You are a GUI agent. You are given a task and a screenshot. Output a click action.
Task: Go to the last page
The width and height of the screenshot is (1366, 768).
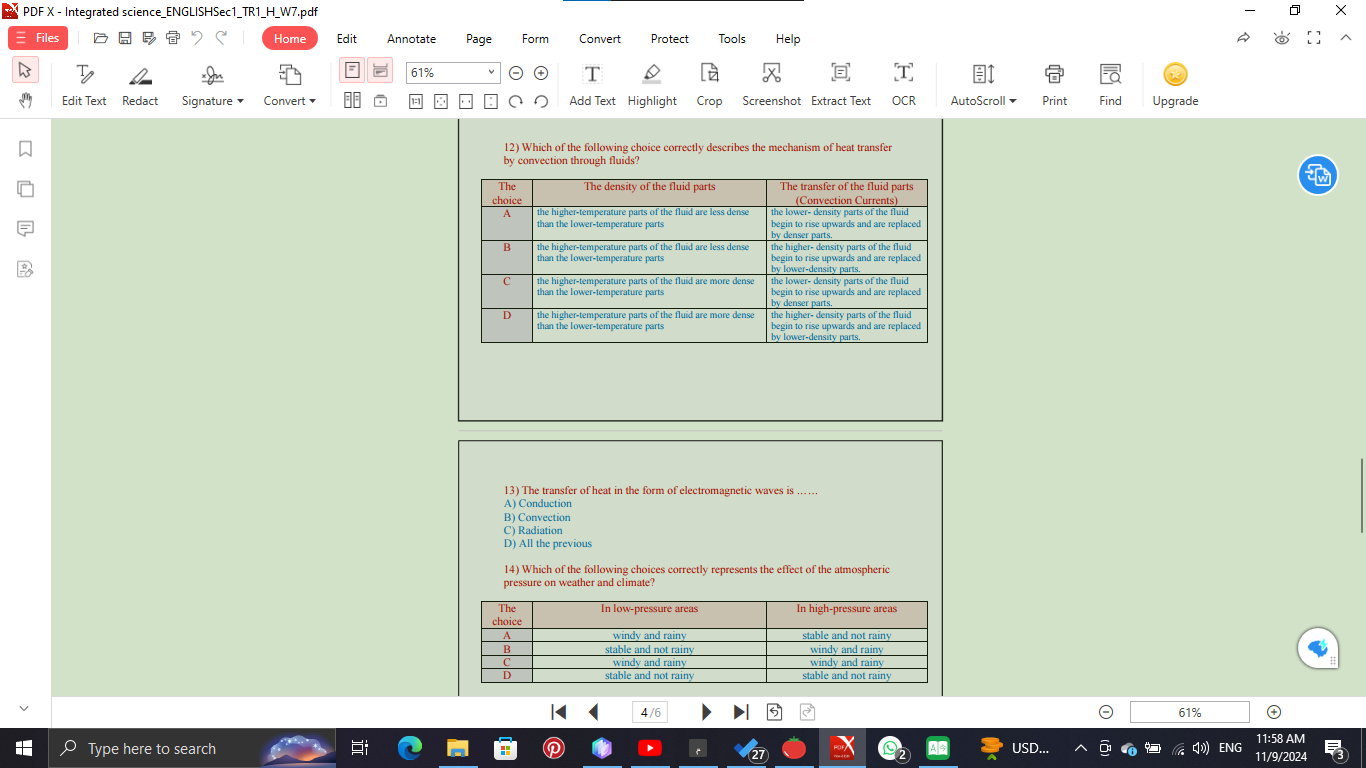tap(741, 712)
